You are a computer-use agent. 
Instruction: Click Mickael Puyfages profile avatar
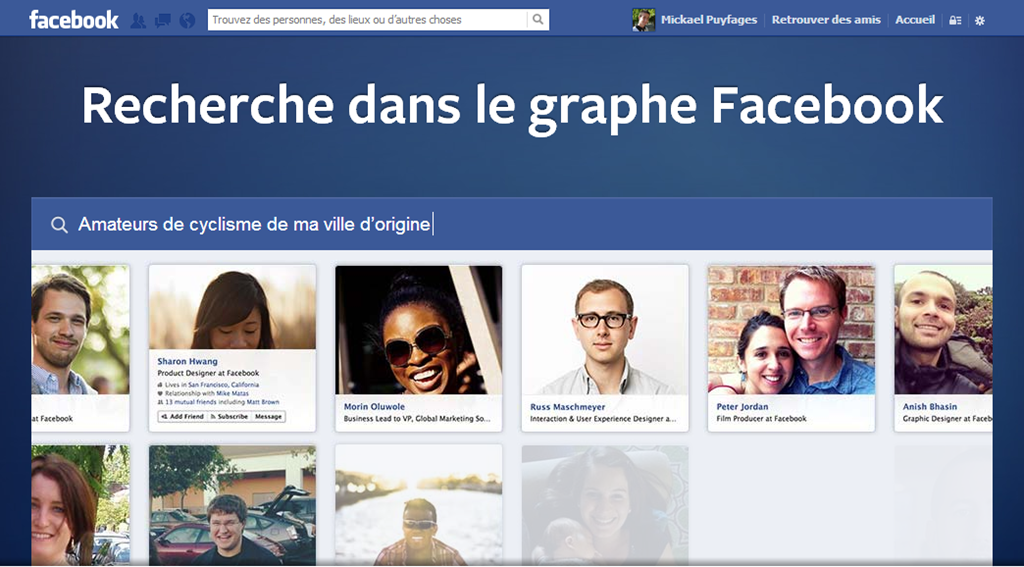643,20
